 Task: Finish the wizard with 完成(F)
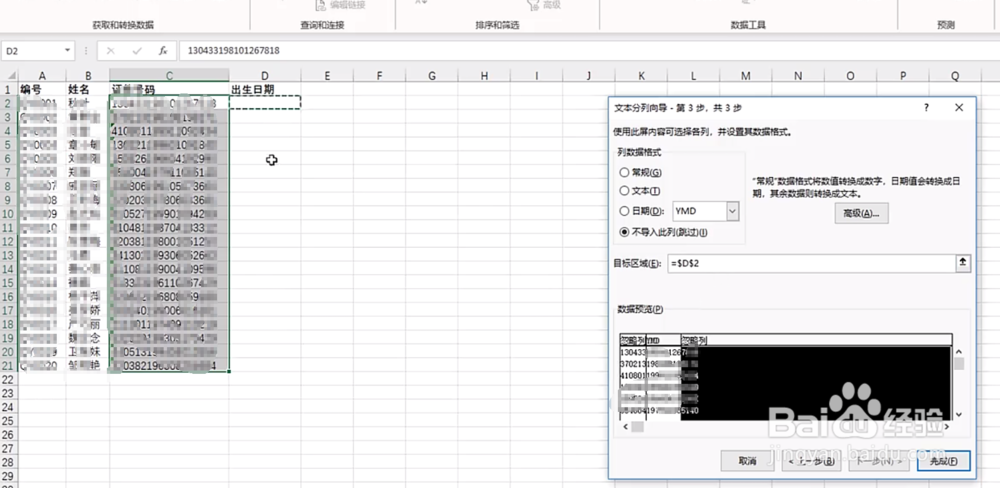pos(943,461)
